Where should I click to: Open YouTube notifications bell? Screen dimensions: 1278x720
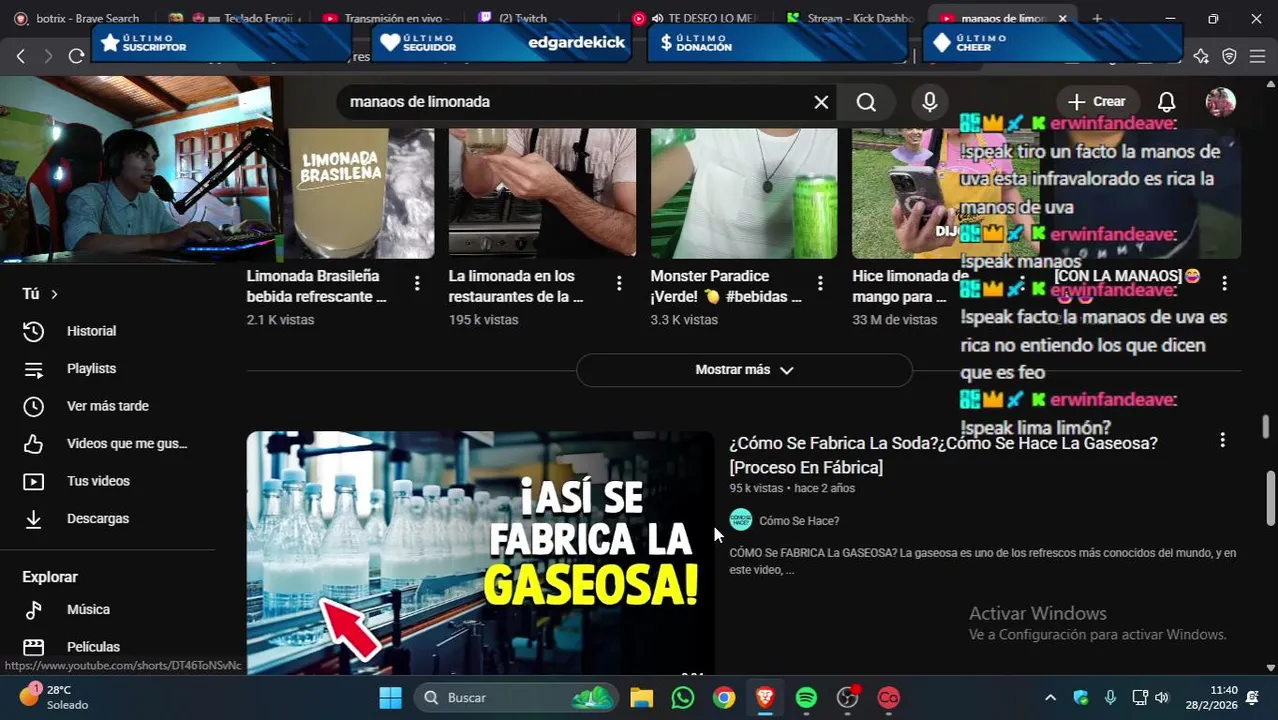1167,102
